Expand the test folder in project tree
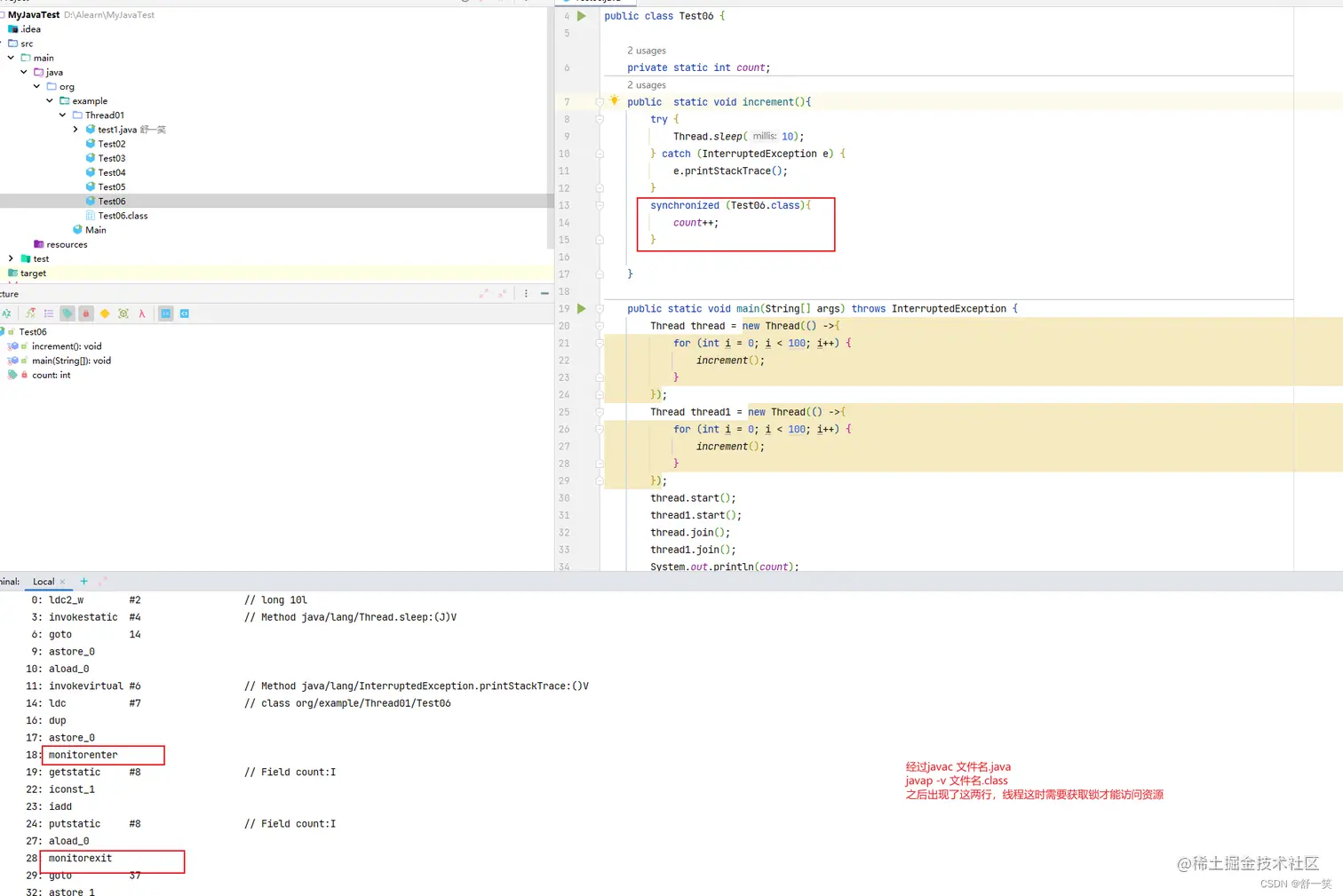 tap(11, 258)
